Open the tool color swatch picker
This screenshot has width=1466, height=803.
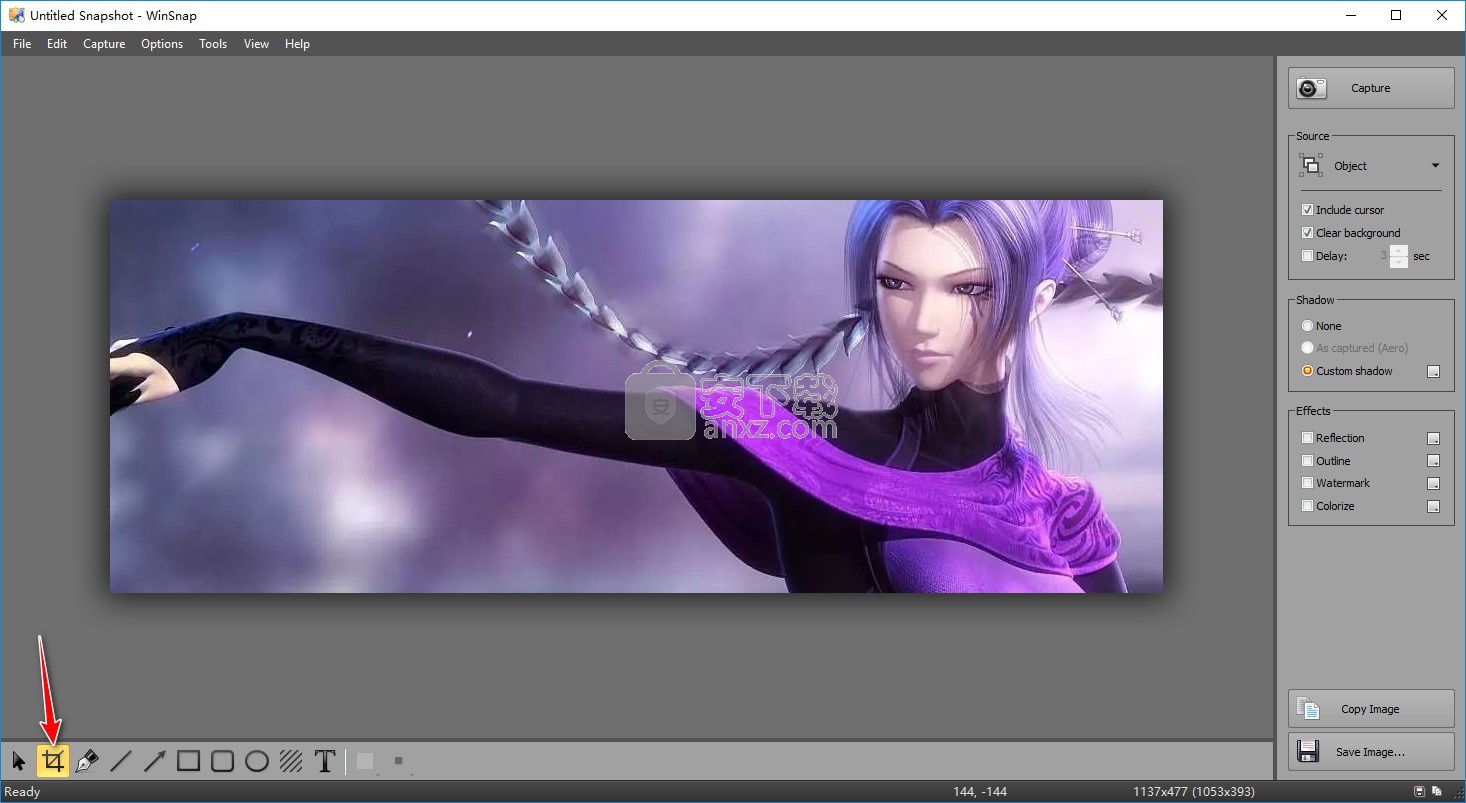366,762
